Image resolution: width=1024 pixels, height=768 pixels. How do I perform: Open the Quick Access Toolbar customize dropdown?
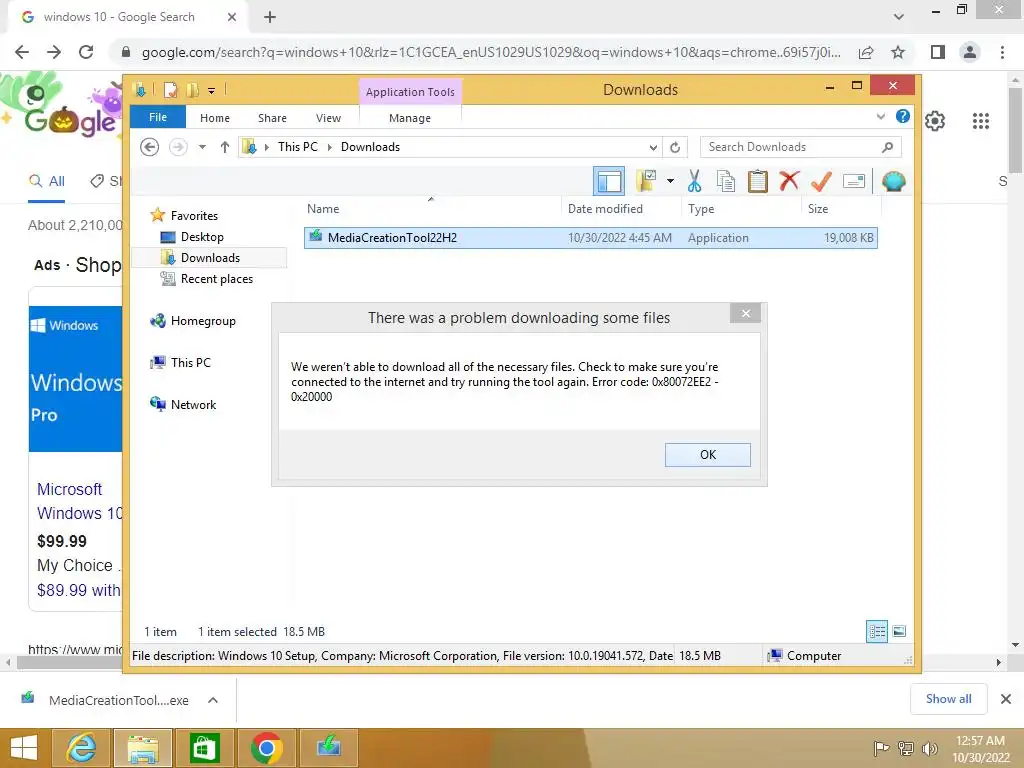[212, 91]
